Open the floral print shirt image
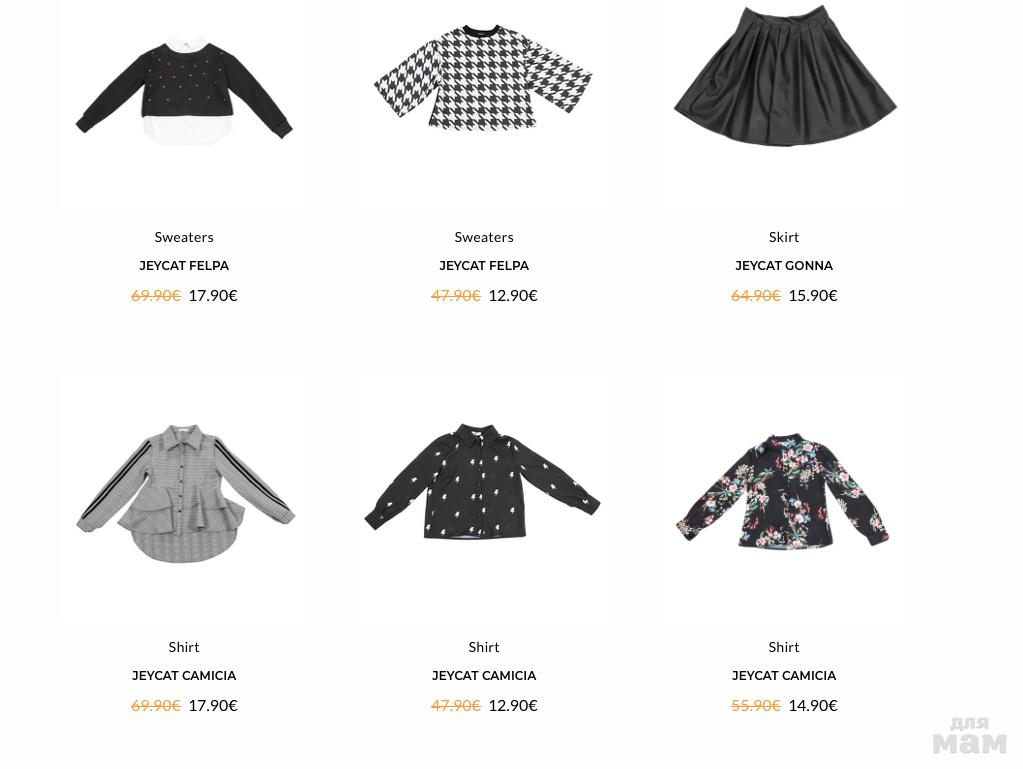Screen dimensions: 1023x769 coord(782,491)
